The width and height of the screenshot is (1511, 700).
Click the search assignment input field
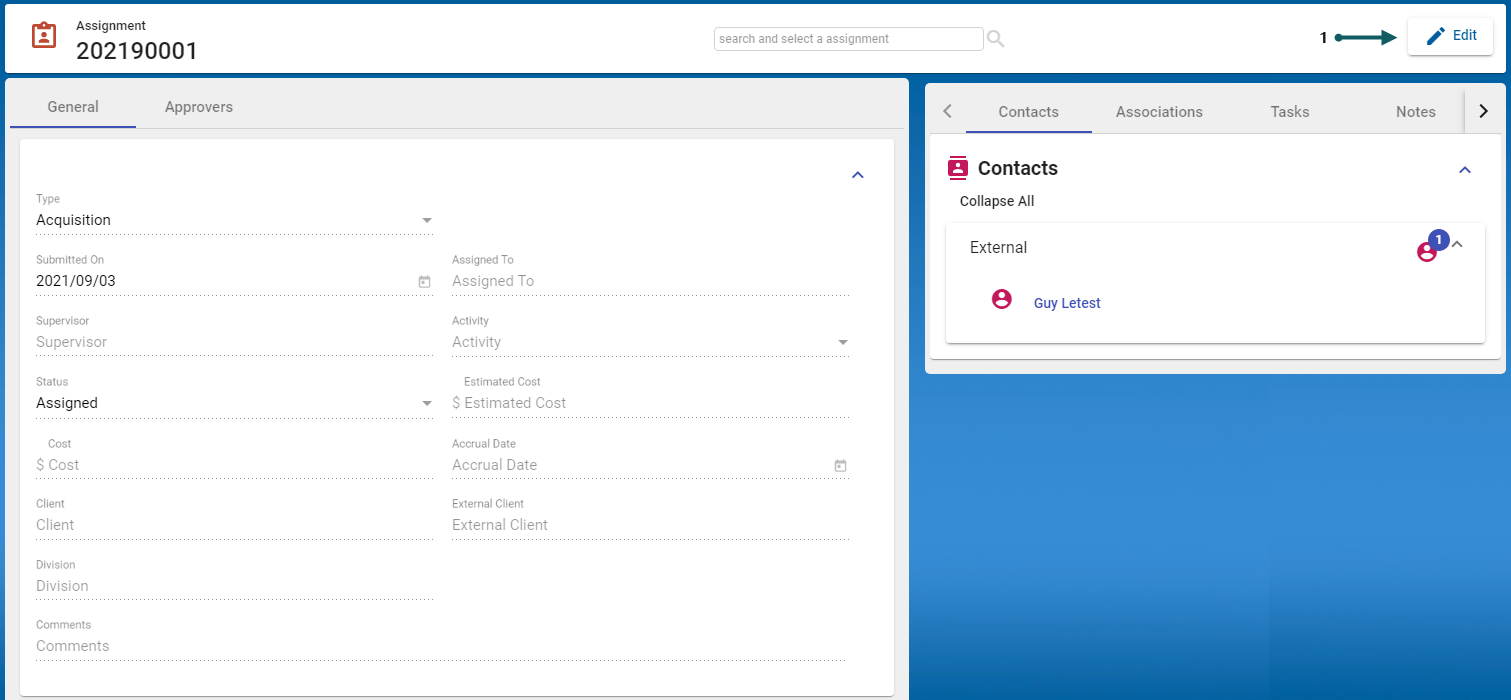click(848, 39)
